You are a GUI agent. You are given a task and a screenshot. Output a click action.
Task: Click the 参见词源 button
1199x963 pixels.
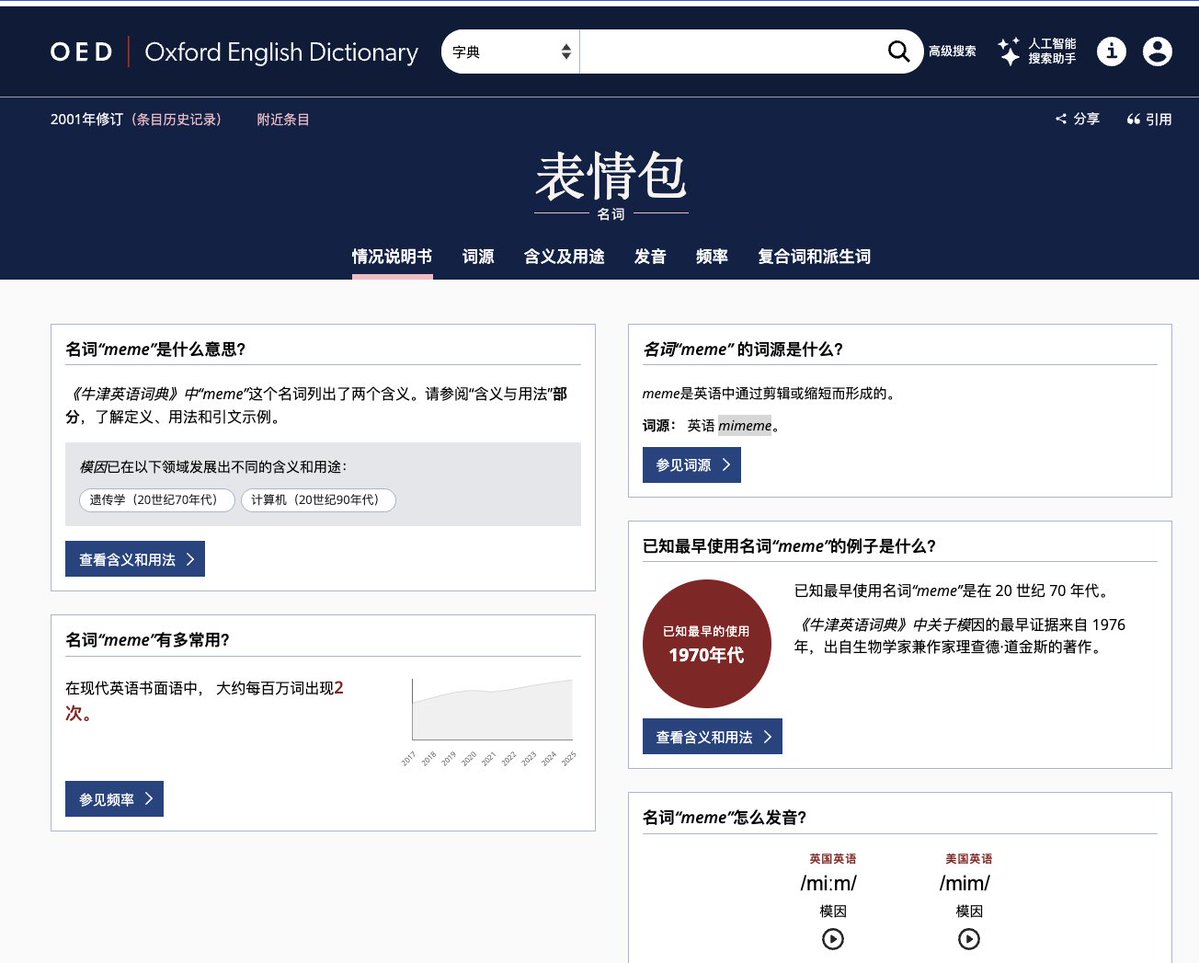coord(691,465)
